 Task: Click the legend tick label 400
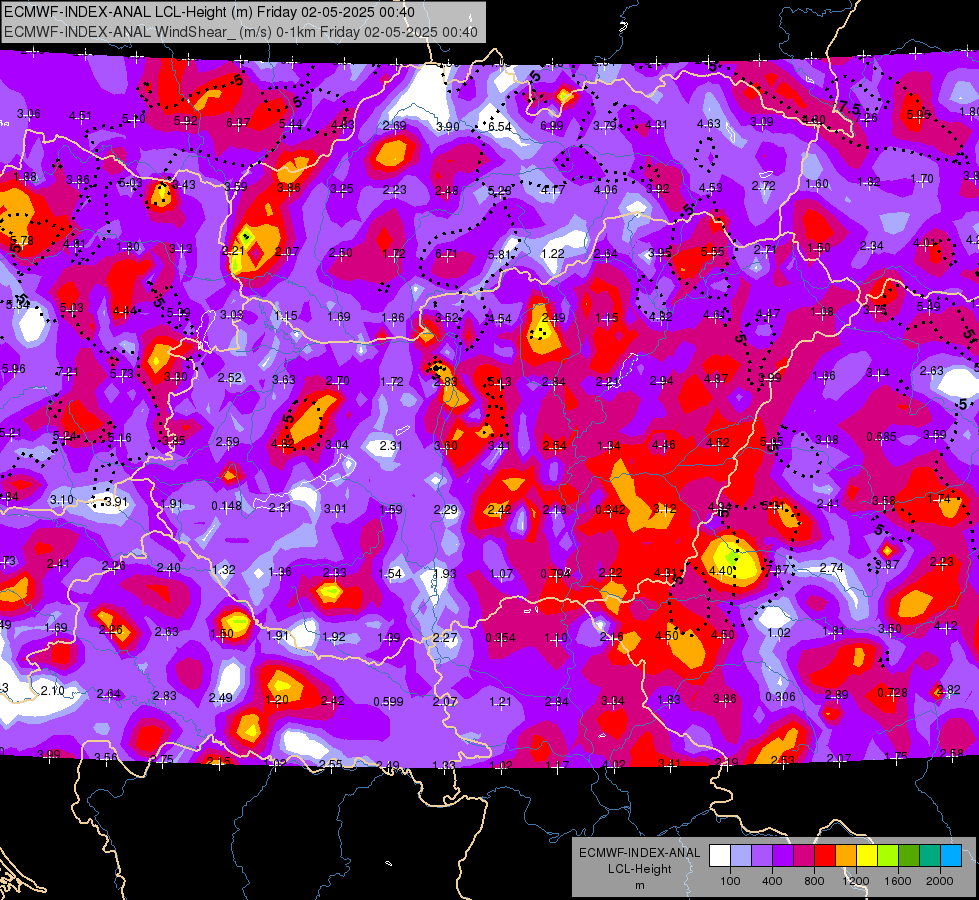pyautogui.click(x=772, y=881)
